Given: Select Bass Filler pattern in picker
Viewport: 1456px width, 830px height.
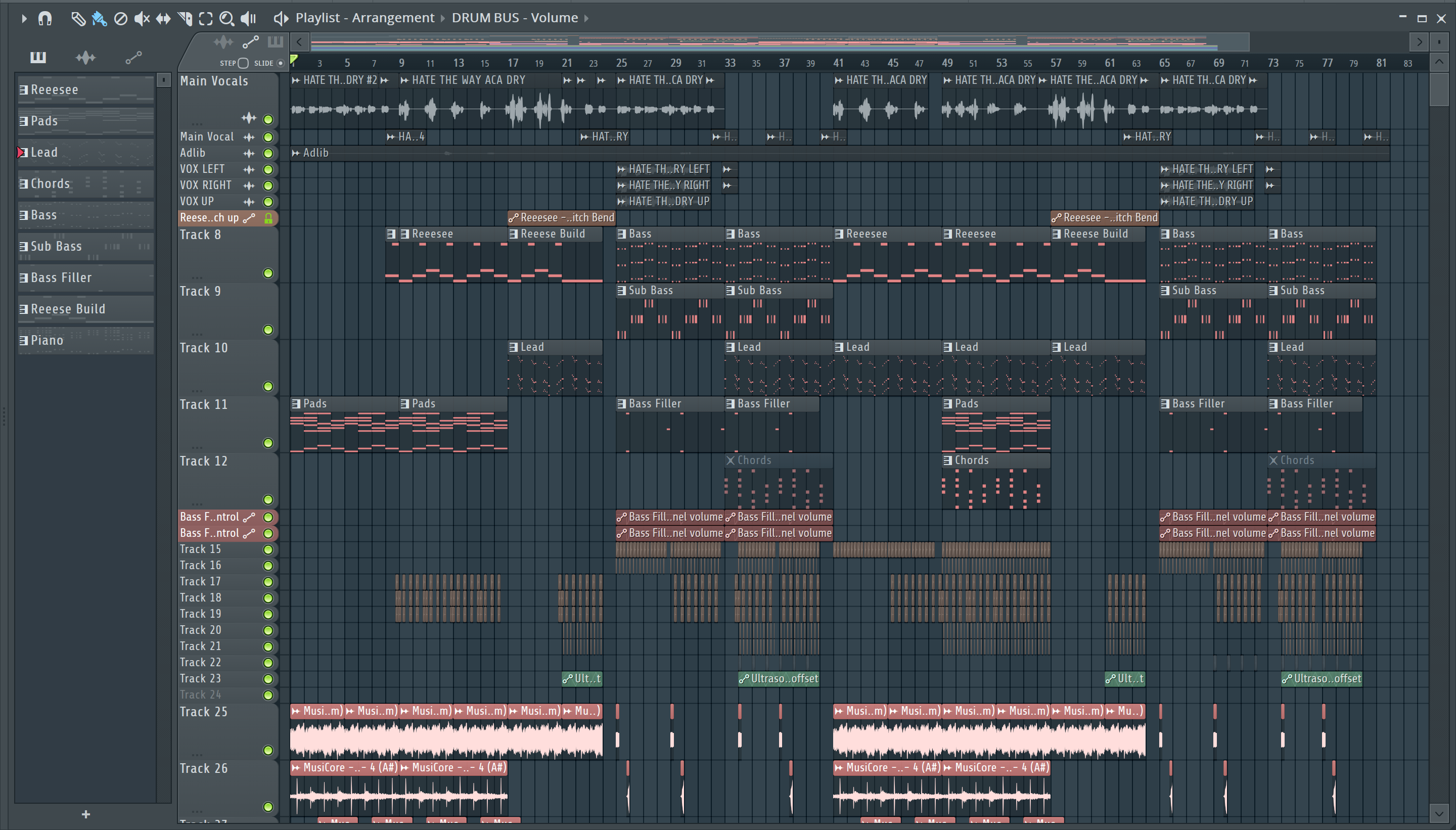Looking at the screenshot, I should [85, 278].
